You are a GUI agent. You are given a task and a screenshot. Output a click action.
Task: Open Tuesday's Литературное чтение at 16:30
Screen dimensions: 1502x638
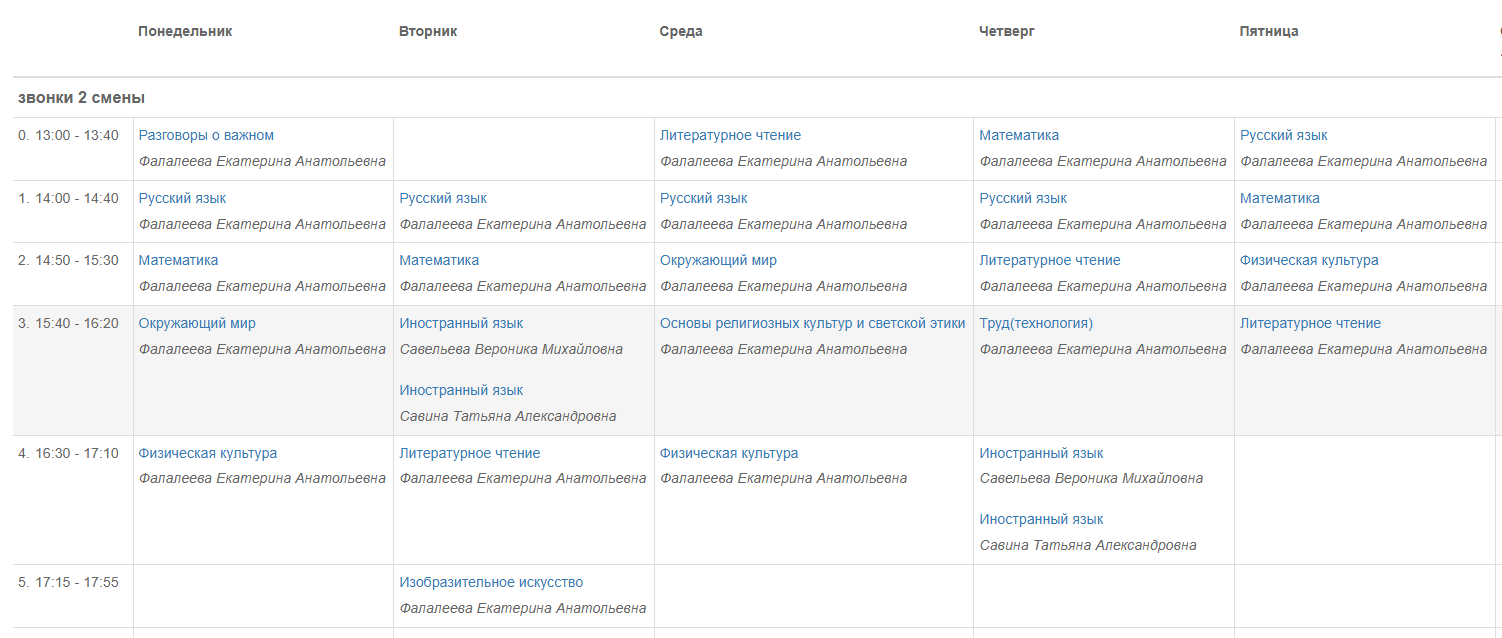point(470,453)
